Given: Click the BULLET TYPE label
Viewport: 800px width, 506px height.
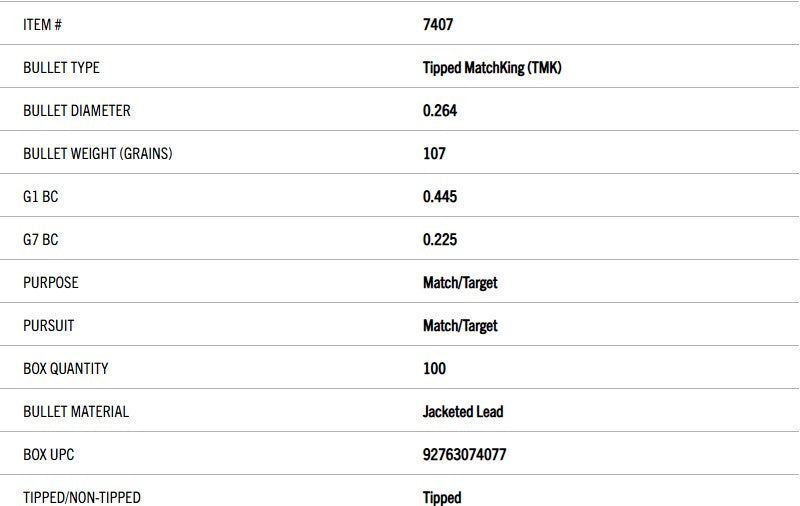Looking at the screenshot, I should coord(61,68).
